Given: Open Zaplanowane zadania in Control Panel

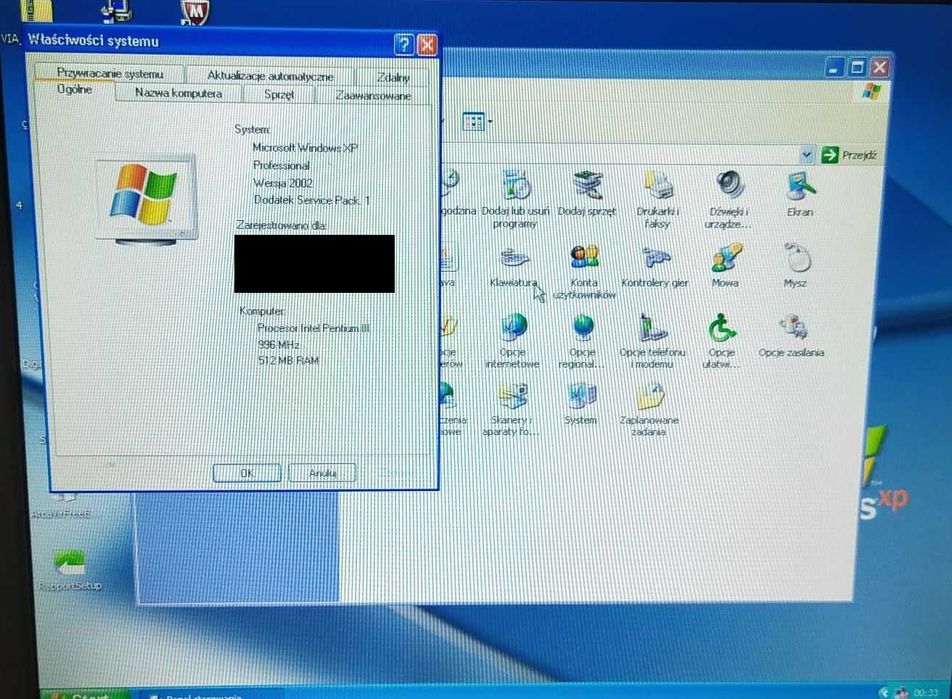Looking at the screenshot, I should click(649, 409).
